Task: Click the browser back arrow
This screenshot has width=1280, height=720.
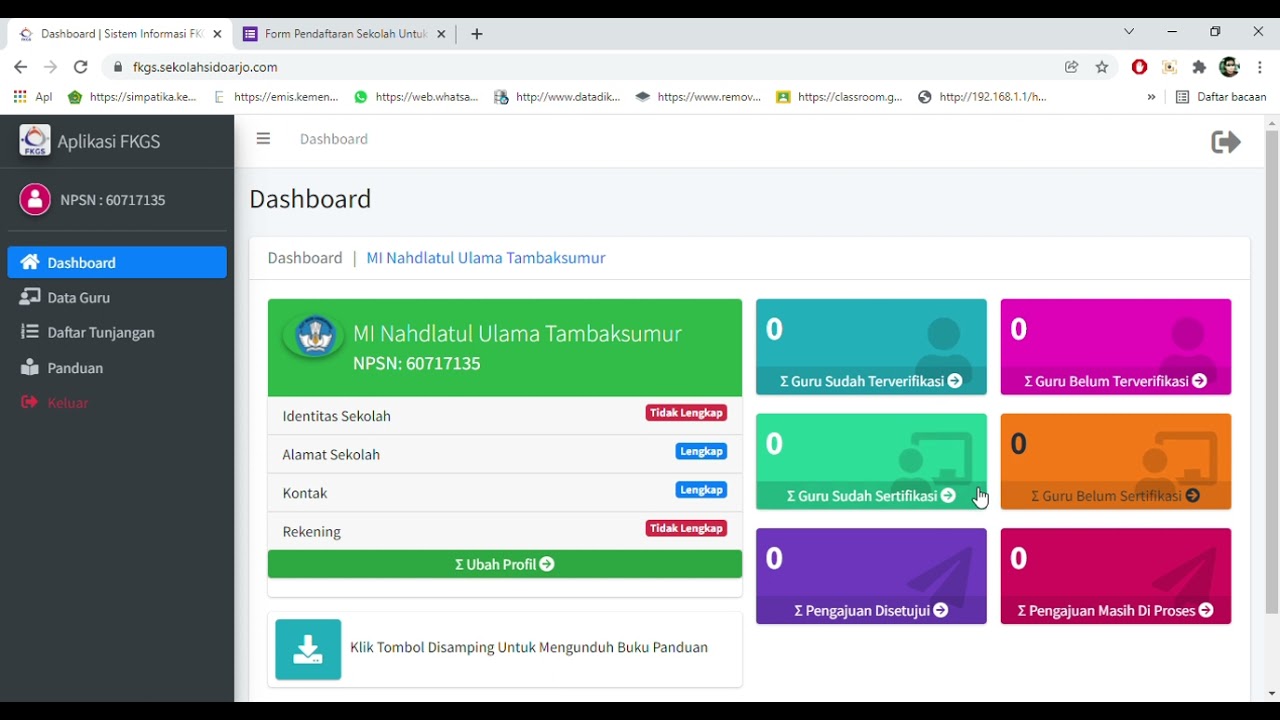Action: (x=21, y=67)
